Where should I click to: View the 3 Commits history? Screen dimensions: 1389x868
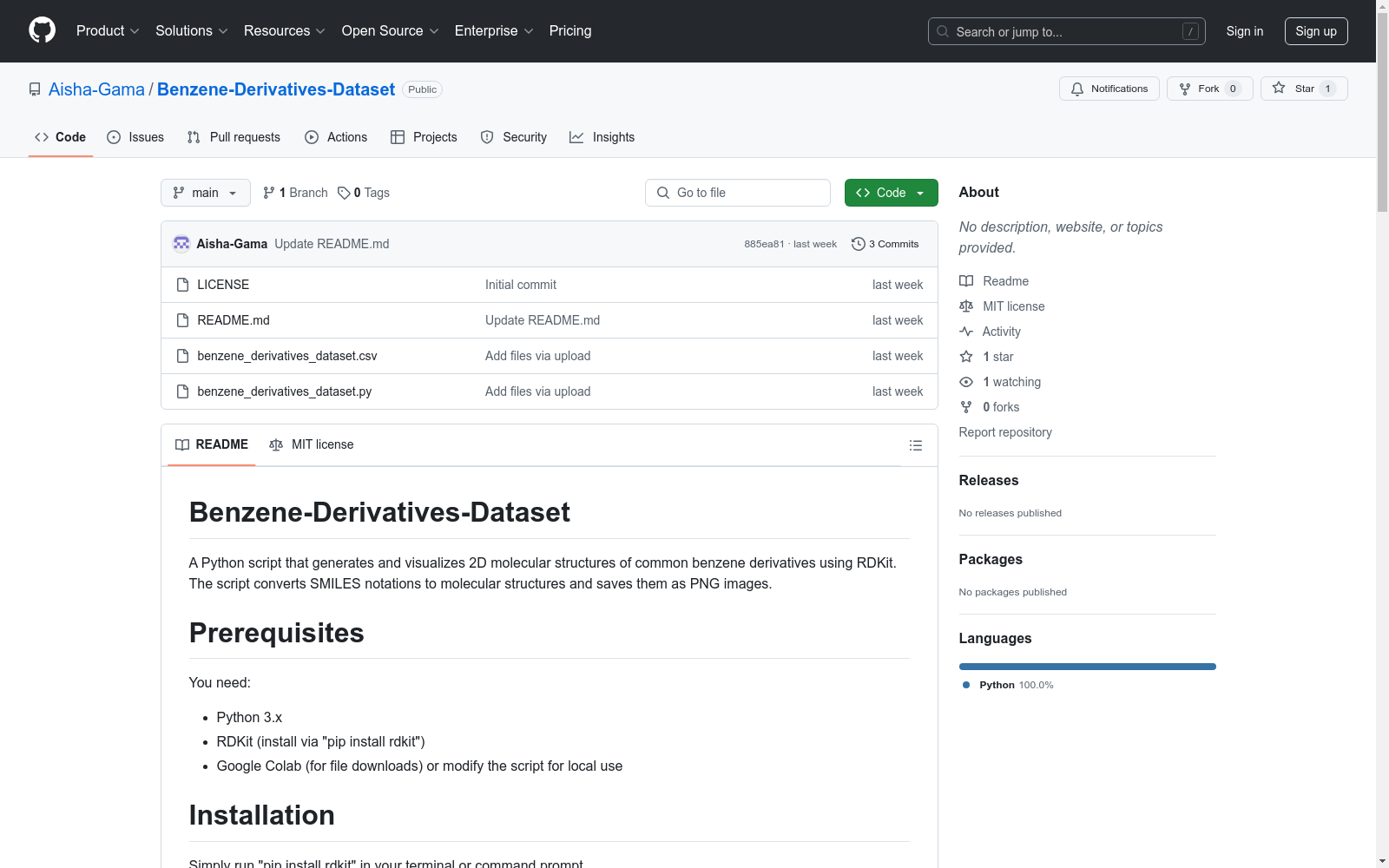pyautogui.click(x=885, y=244)
